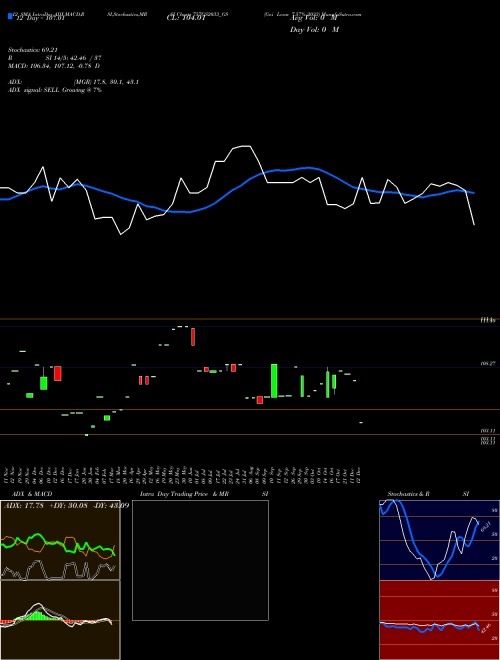Select the 'Day Vol: 0 M' label
Screen dimensions: 500x660
pyautogui.click(x=314, y=30)
